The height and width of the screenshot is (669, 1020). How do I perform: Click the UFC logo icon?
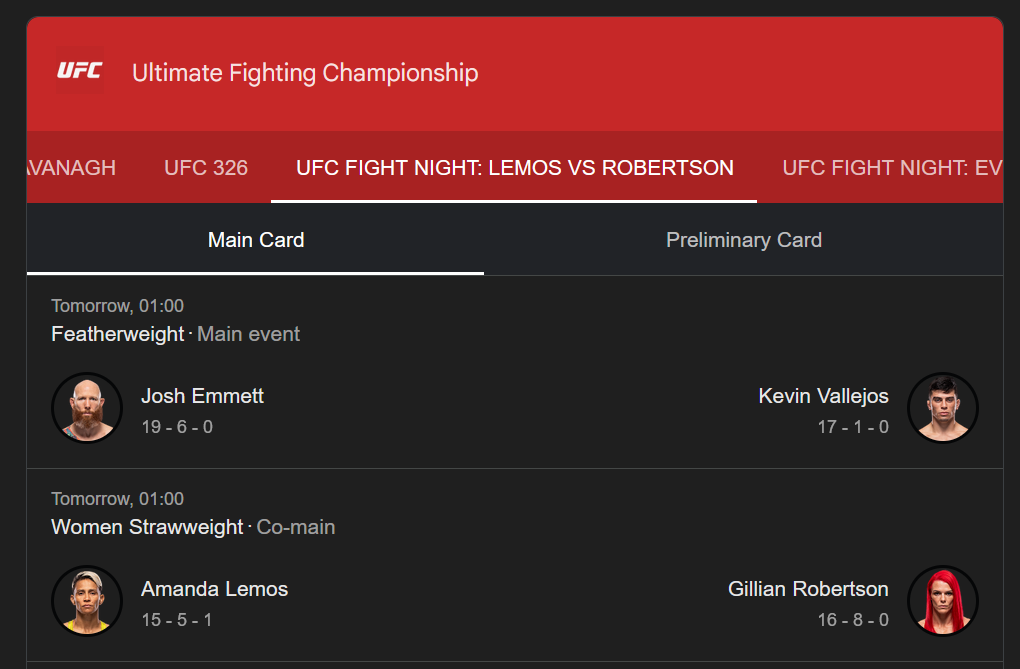point(79,71)
